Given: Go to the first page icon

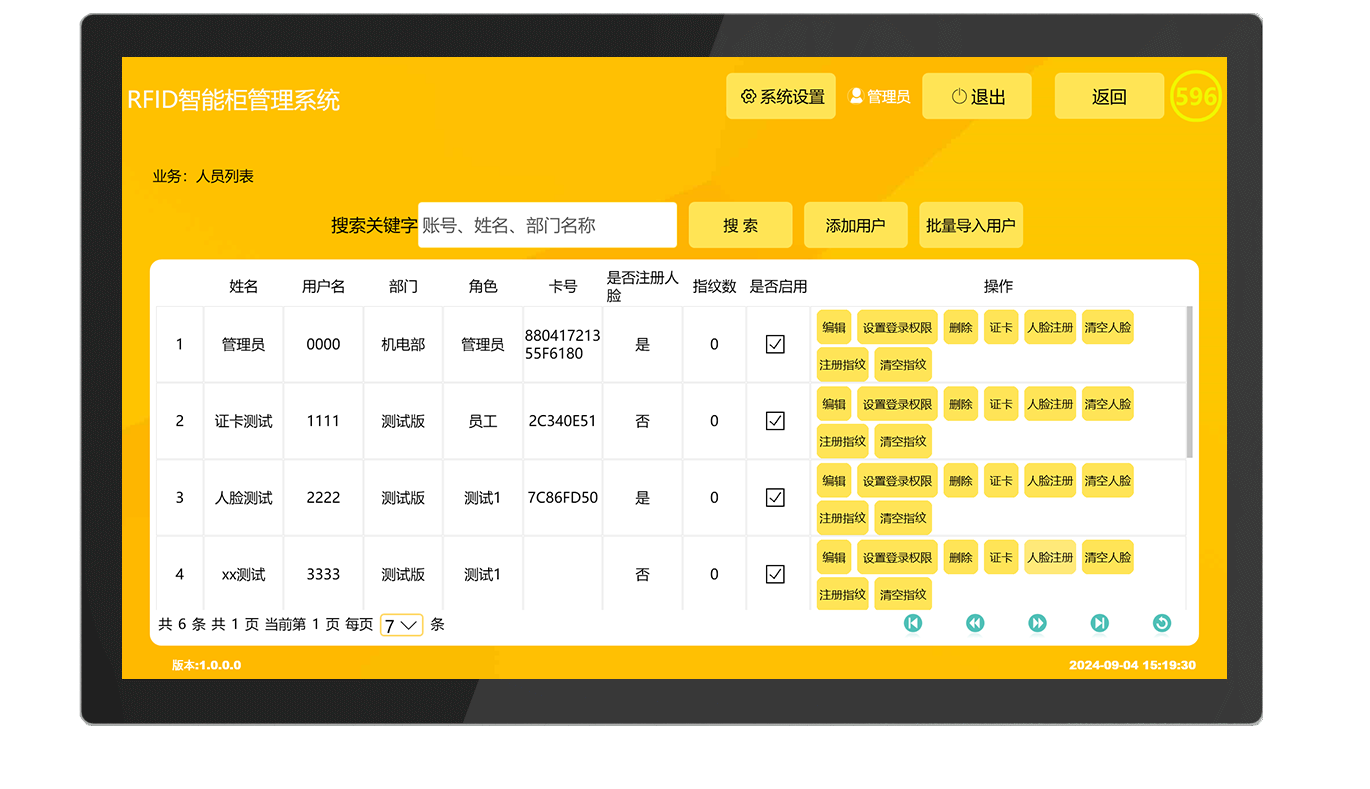Looking at the screenshot, I should [x=912, y=623].
